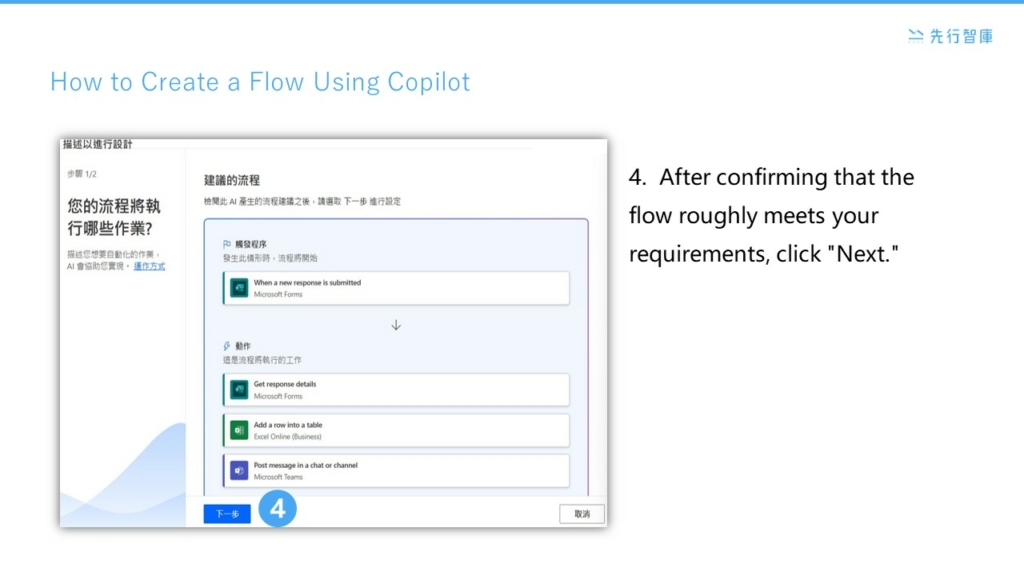This screenshot has width=1024, height=576.
Task: Click the Microsoft Forms icon on the trigger card
Action: pos(238,287)
